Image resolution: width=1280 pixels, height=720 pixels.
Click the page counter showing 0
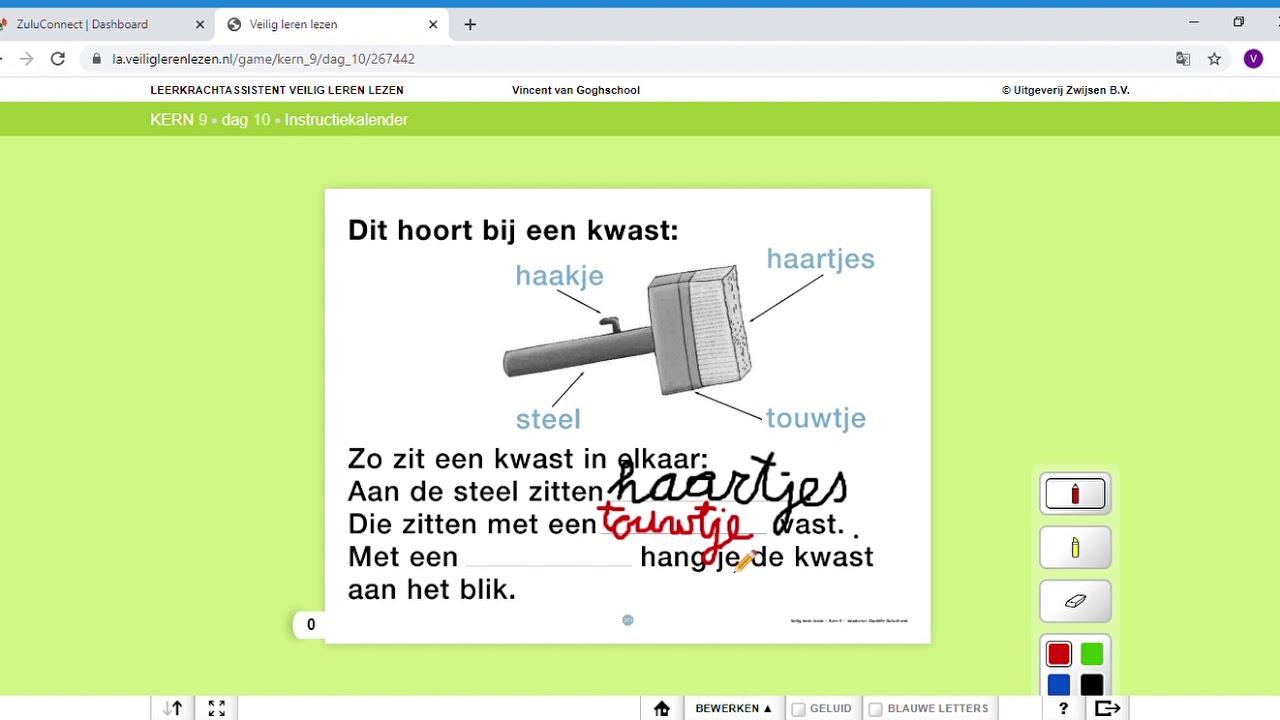click(x=310, y=625)
